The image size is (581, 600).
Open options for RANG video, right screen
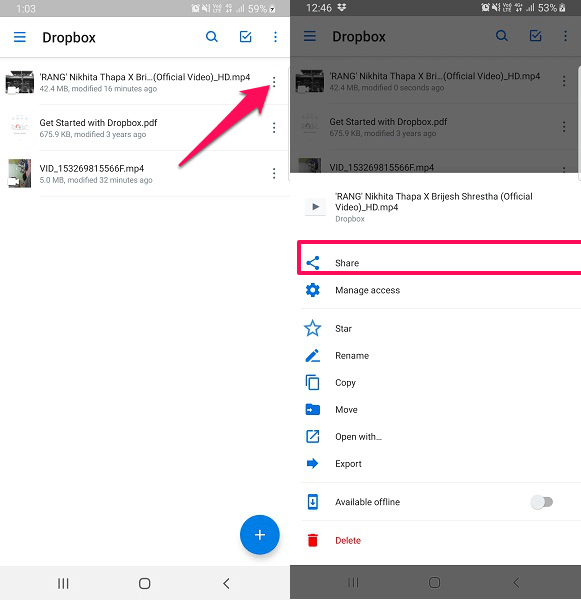tap(564, 81)
